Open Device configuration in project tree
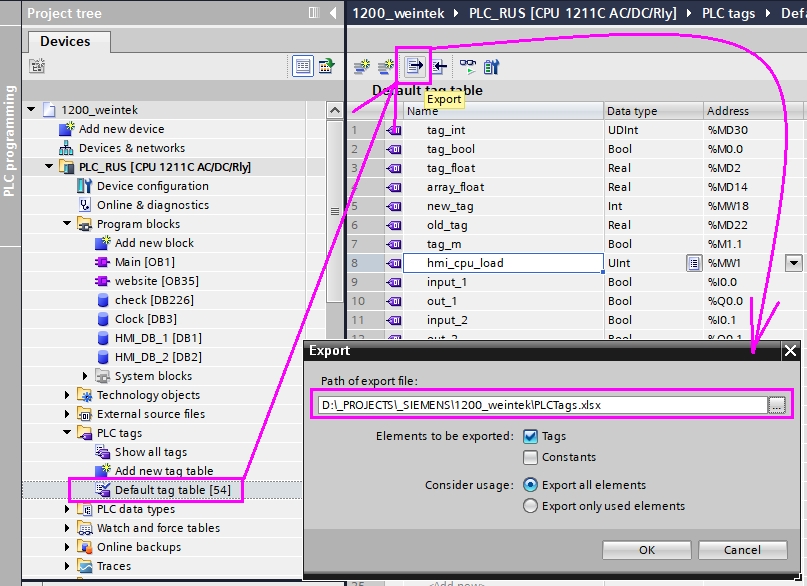 pyautogui.click(x=153, y=186)
